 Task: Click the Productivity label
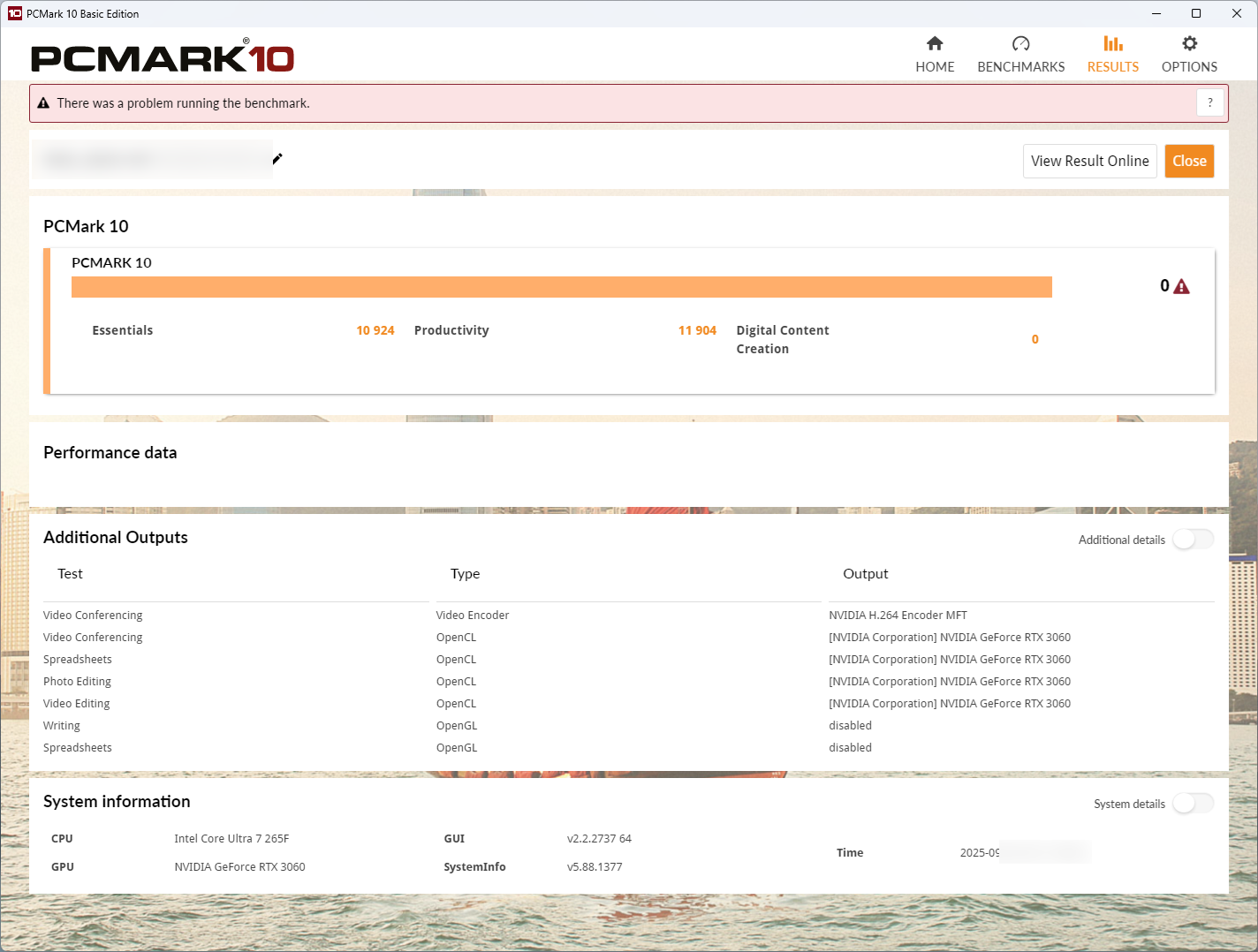coord(451,330)
